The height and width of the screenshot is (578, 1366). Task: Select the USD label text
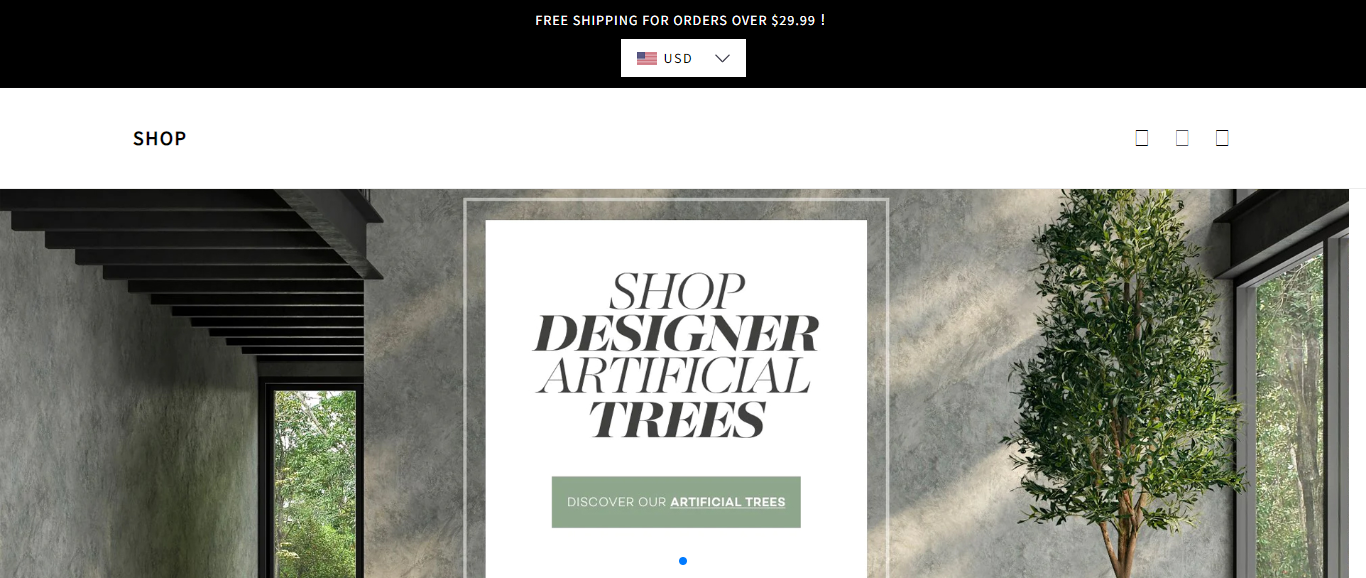(678, 58)
